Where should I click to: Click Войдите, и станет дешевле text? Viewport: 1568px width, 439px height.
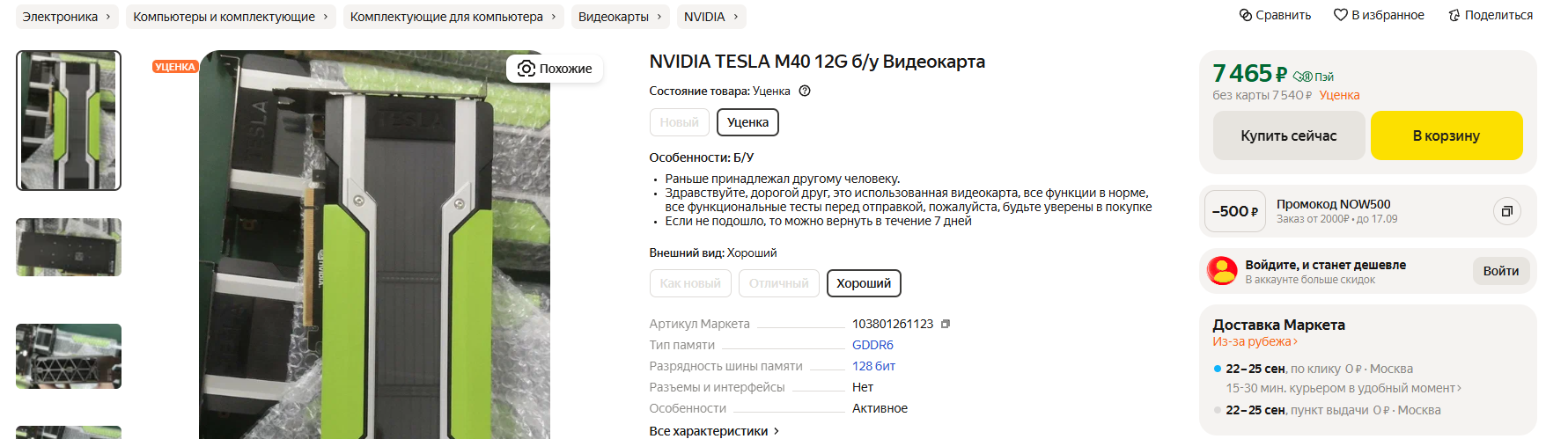coord(1325,265)
